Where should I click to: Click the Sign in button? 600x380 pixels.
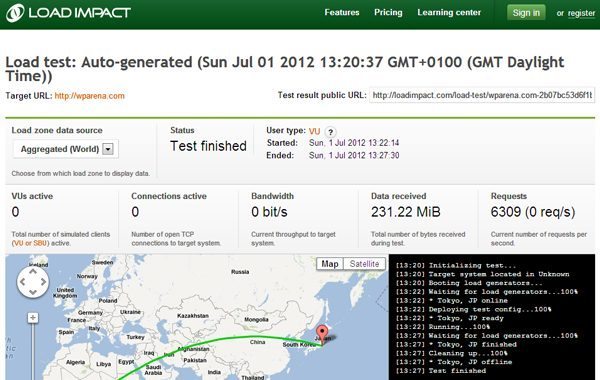click(526, 13)
